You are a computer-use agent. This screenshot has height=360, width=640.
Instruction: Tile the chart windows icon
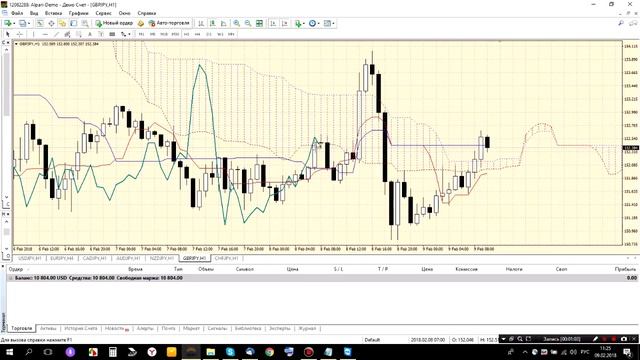[259, 23]
